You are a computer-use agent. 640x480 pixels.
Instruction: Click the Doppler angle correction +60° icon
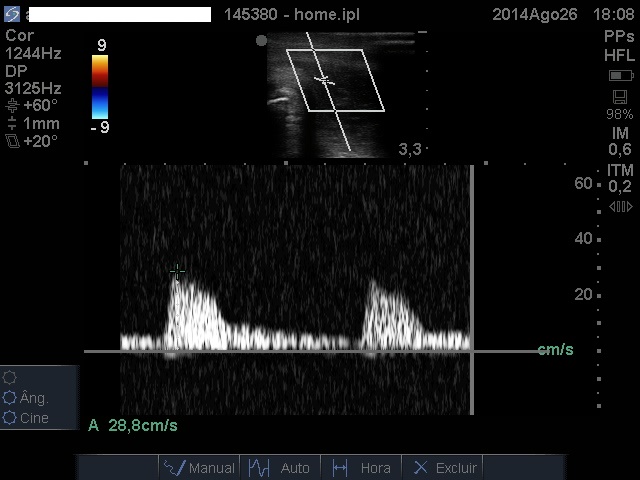(12, 105)
